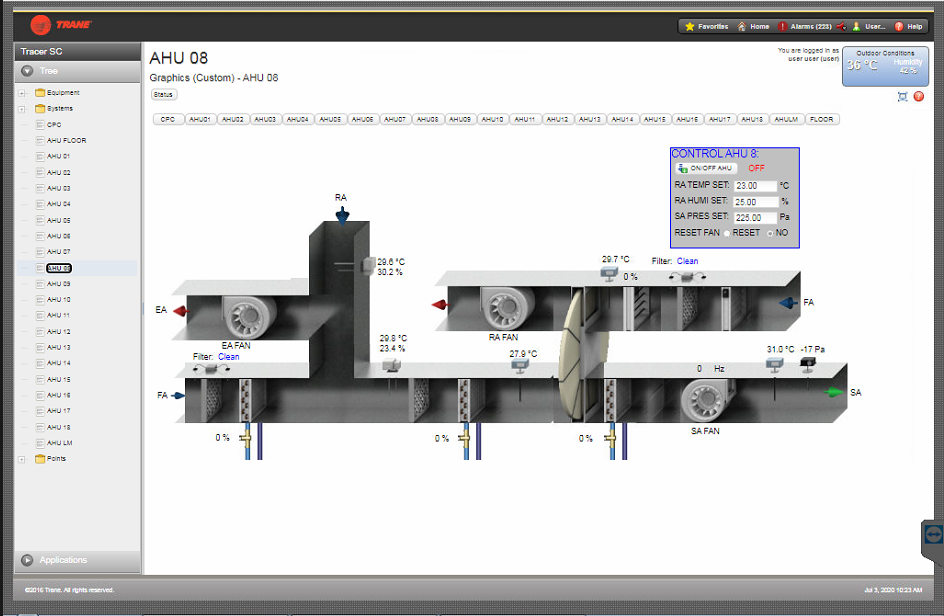Click the green SA arrow

[x=834, y=392]
